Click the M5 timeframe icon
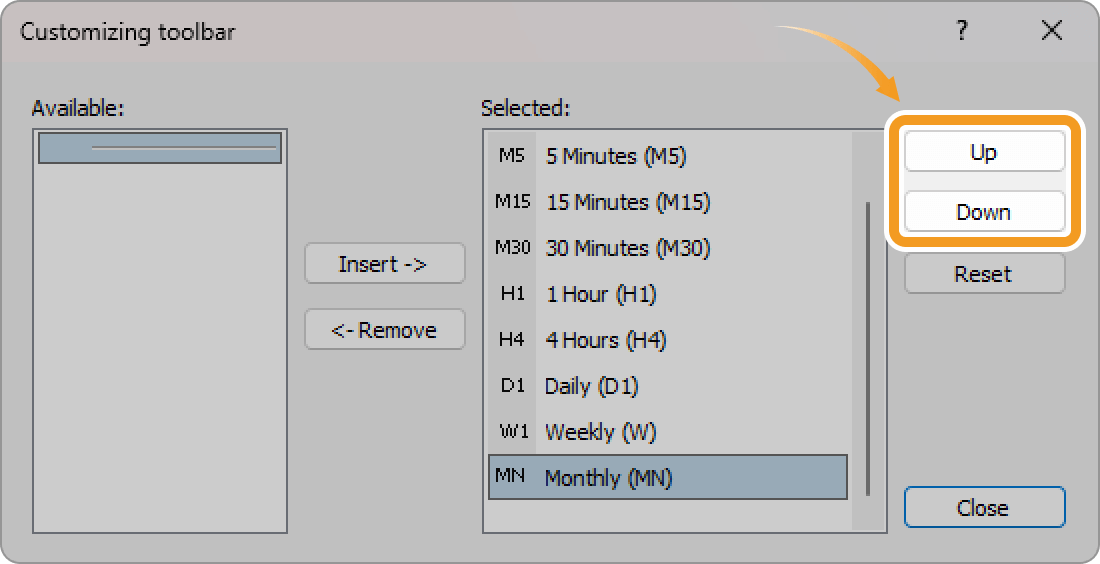Screen dimensions: 1100x564 [x=511, y=156]
